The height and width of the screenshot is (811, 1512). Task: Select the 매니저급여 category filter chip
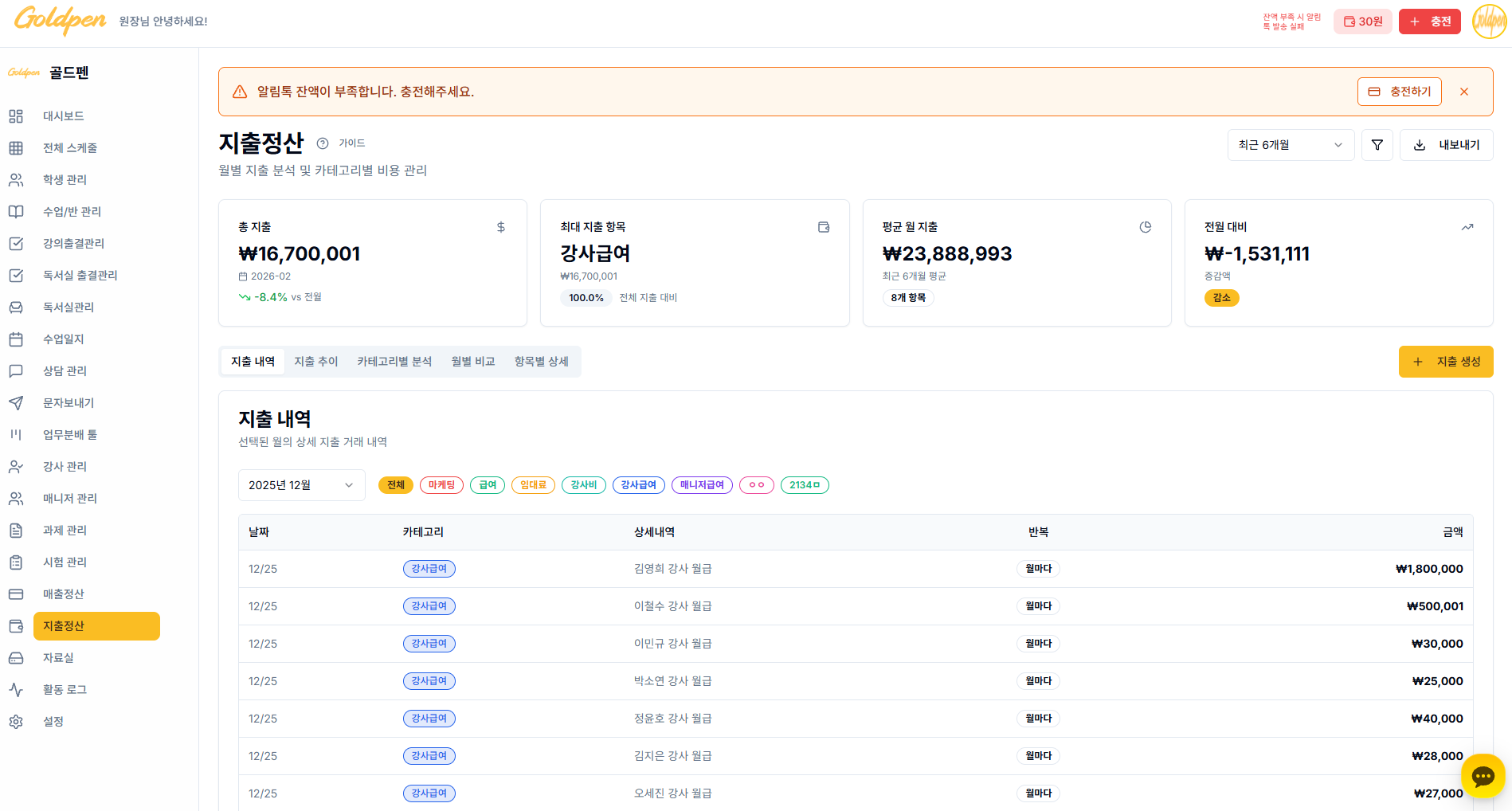(702, 485)
